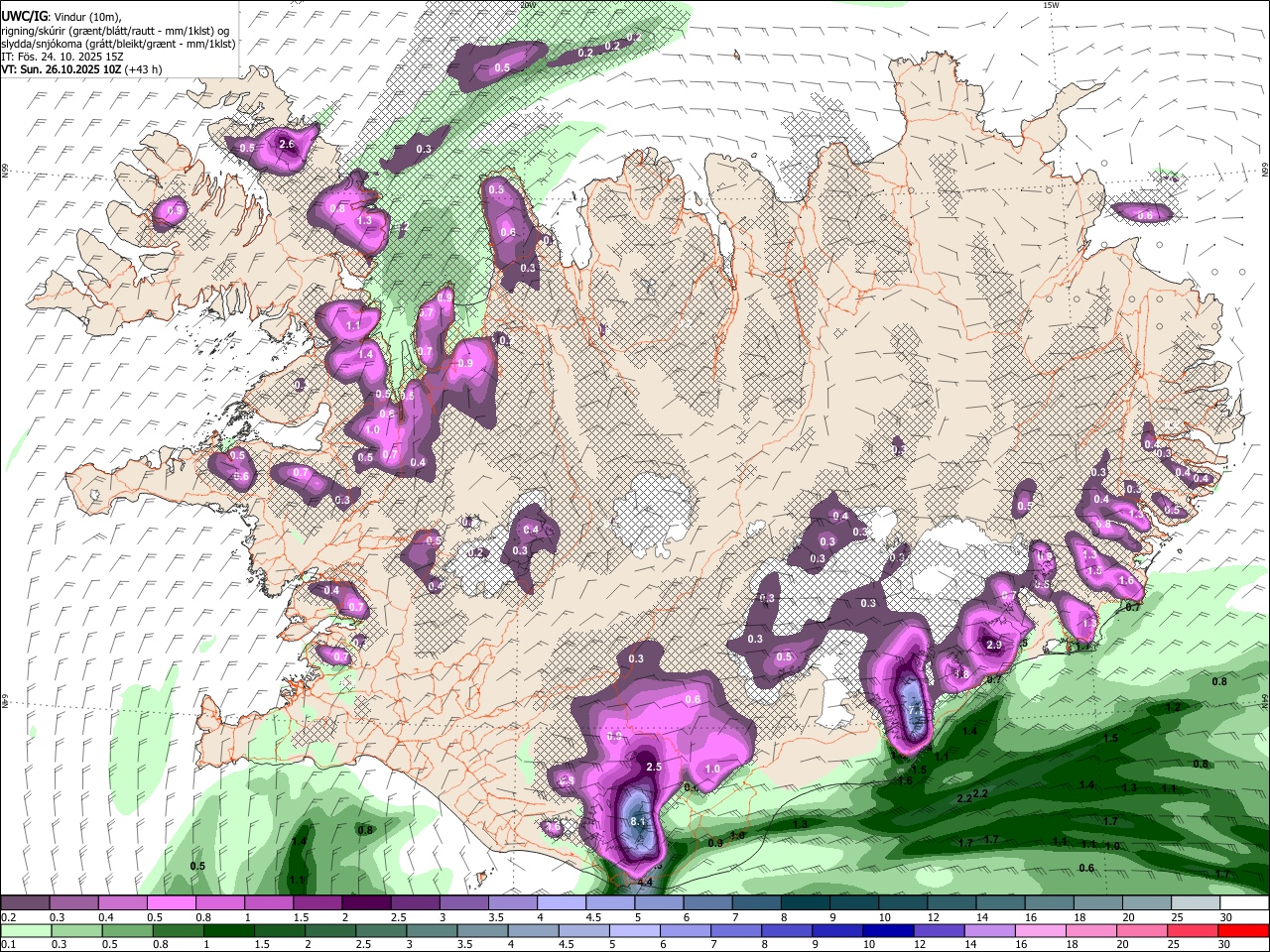The image size is (1270, 952).
Task: Click the '3.5' tick label on upper snow scale
Action: [x=496, y=917]
